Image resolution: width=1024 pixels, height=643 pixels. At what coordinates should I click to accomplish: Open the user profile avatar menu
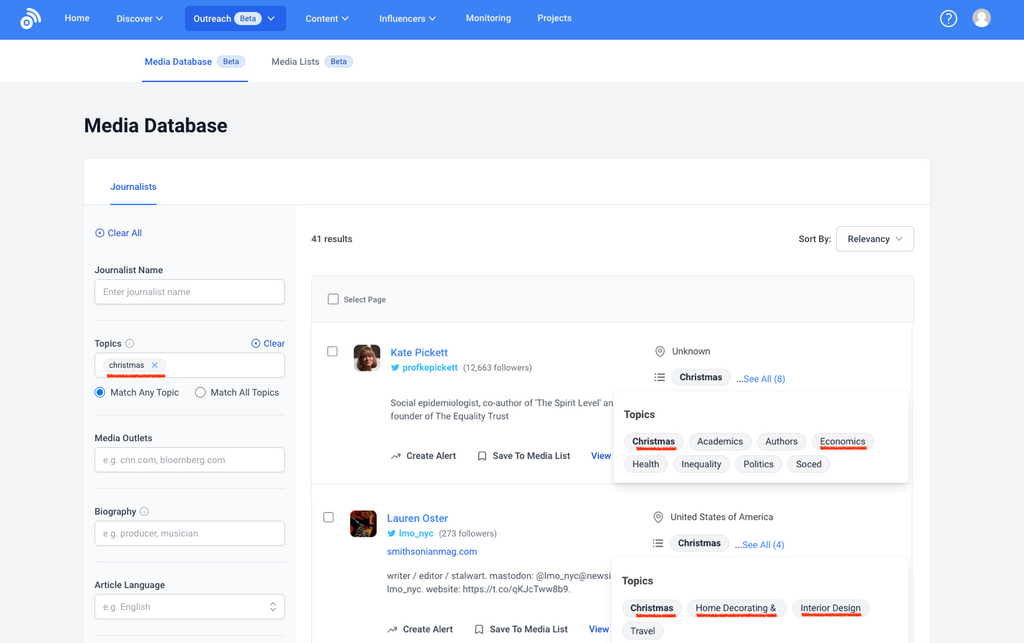981,19
